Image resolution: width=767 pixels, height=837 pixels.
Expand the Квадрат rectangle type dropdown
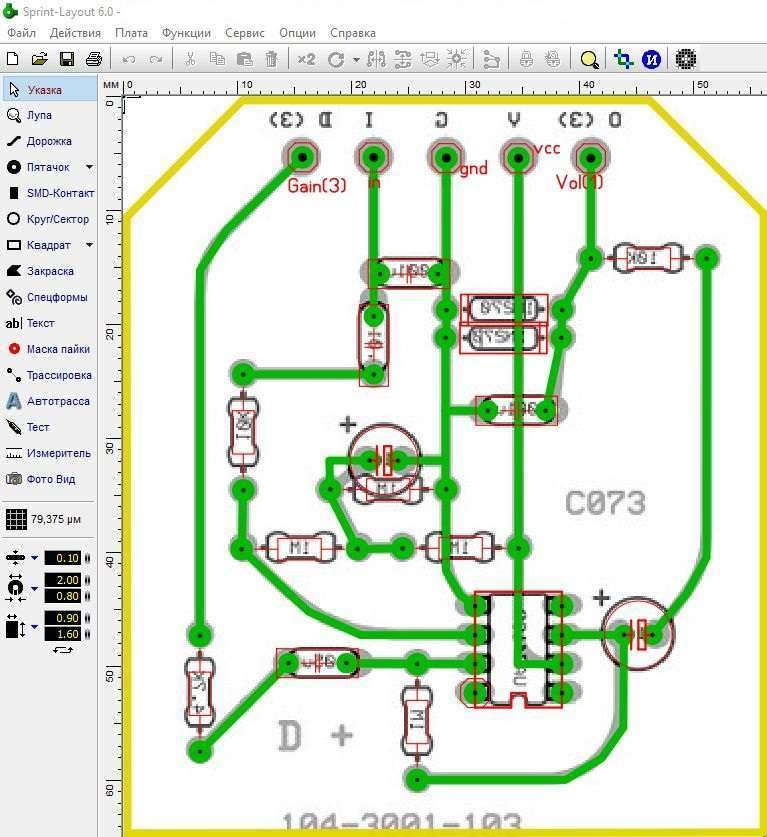pos(89,245)
